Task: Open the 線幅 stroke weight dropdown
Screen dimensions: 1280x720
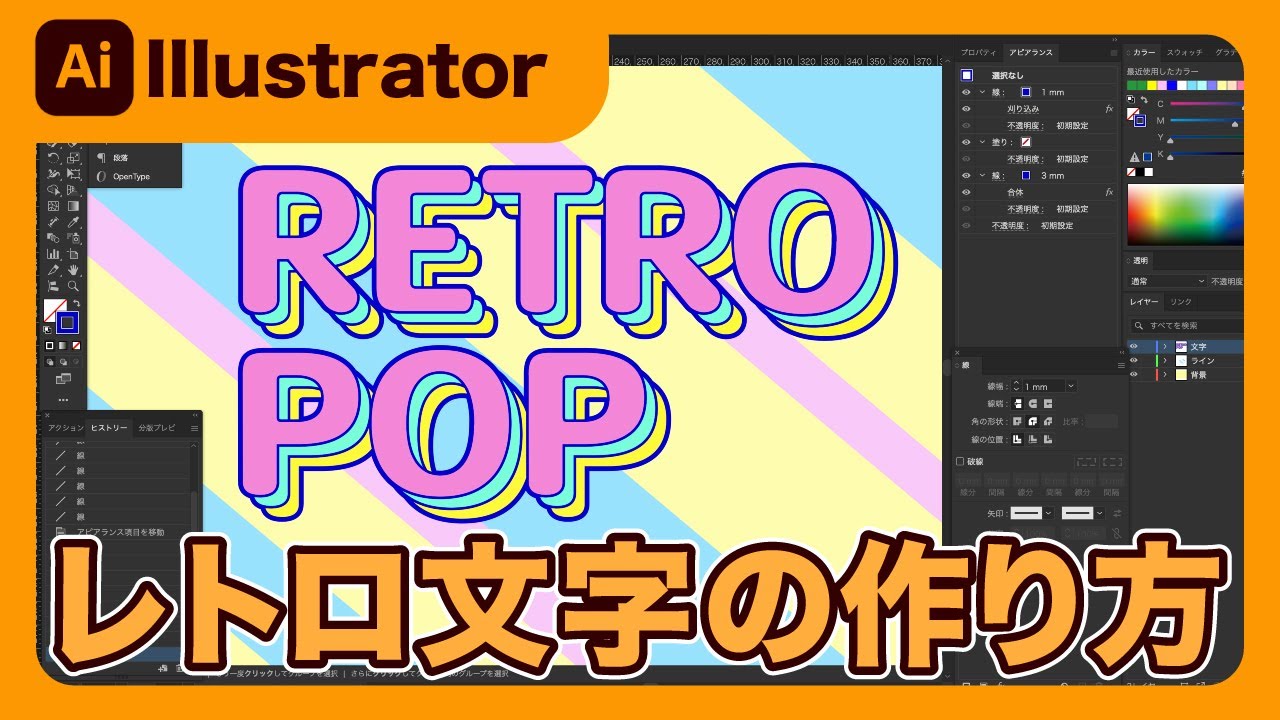Action: (x=1071, y=386)
